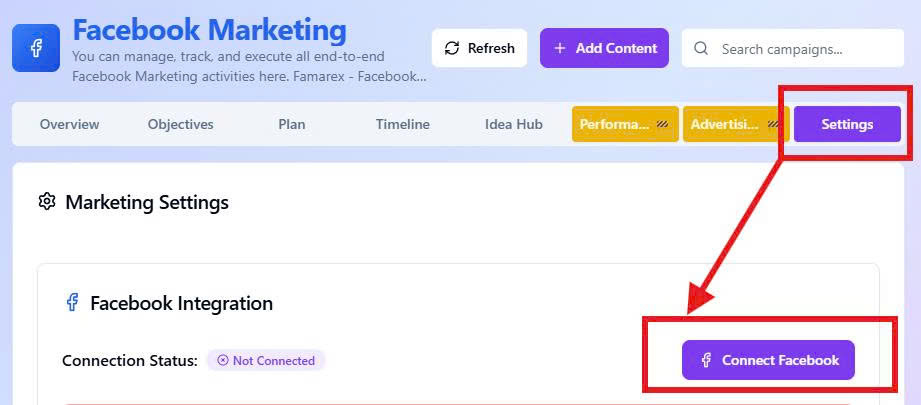921x405 pixels.
Task: Click the magnifier icon in the search box
Action: click(701, 48)
